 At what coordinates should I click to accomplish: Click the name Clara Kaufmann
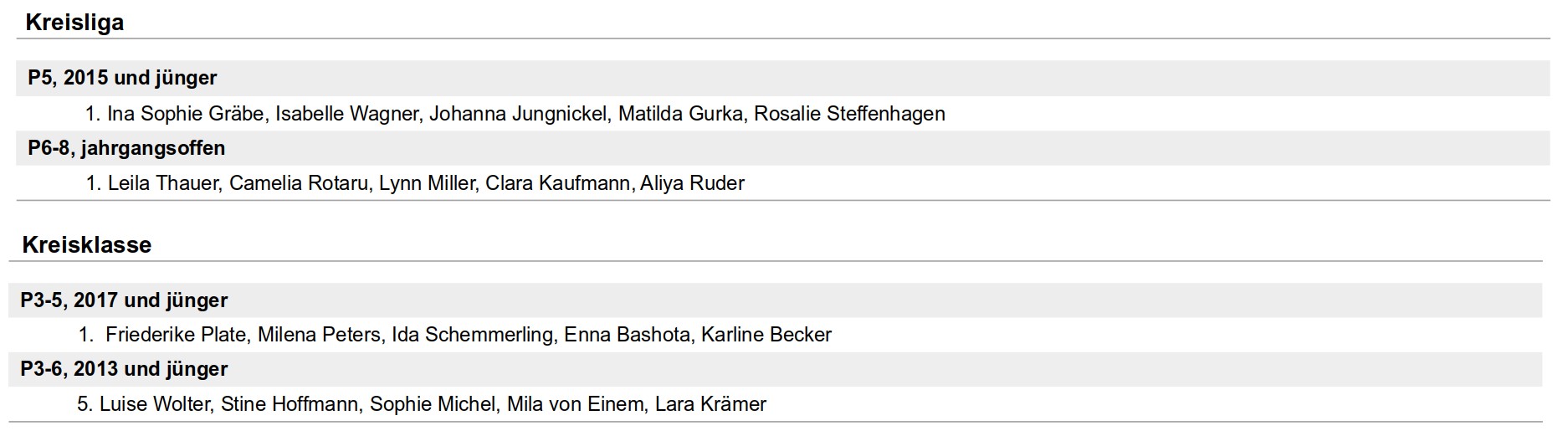click(557, 183)
